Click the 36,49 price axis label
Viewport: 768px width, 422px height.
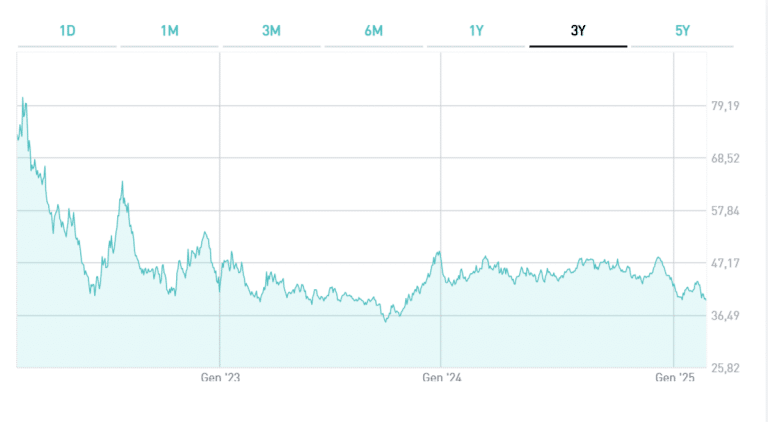[725, 316]
